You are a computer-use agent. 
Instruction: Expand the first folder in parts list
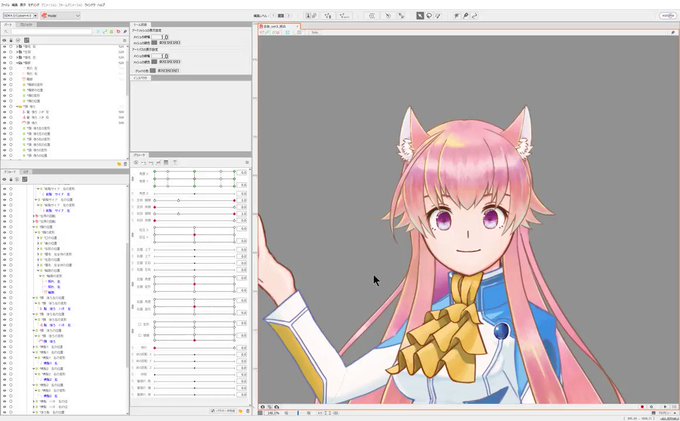[17, 46]
